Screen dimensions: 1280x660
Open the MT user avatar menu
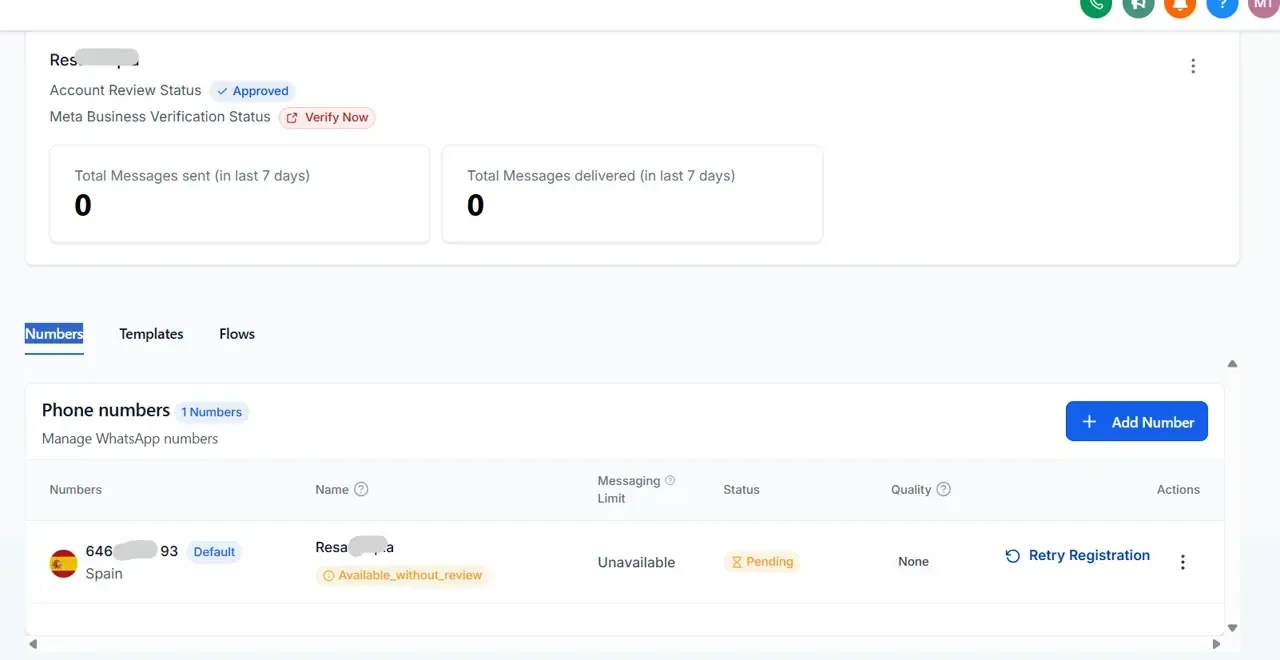tap(1264, 5)
